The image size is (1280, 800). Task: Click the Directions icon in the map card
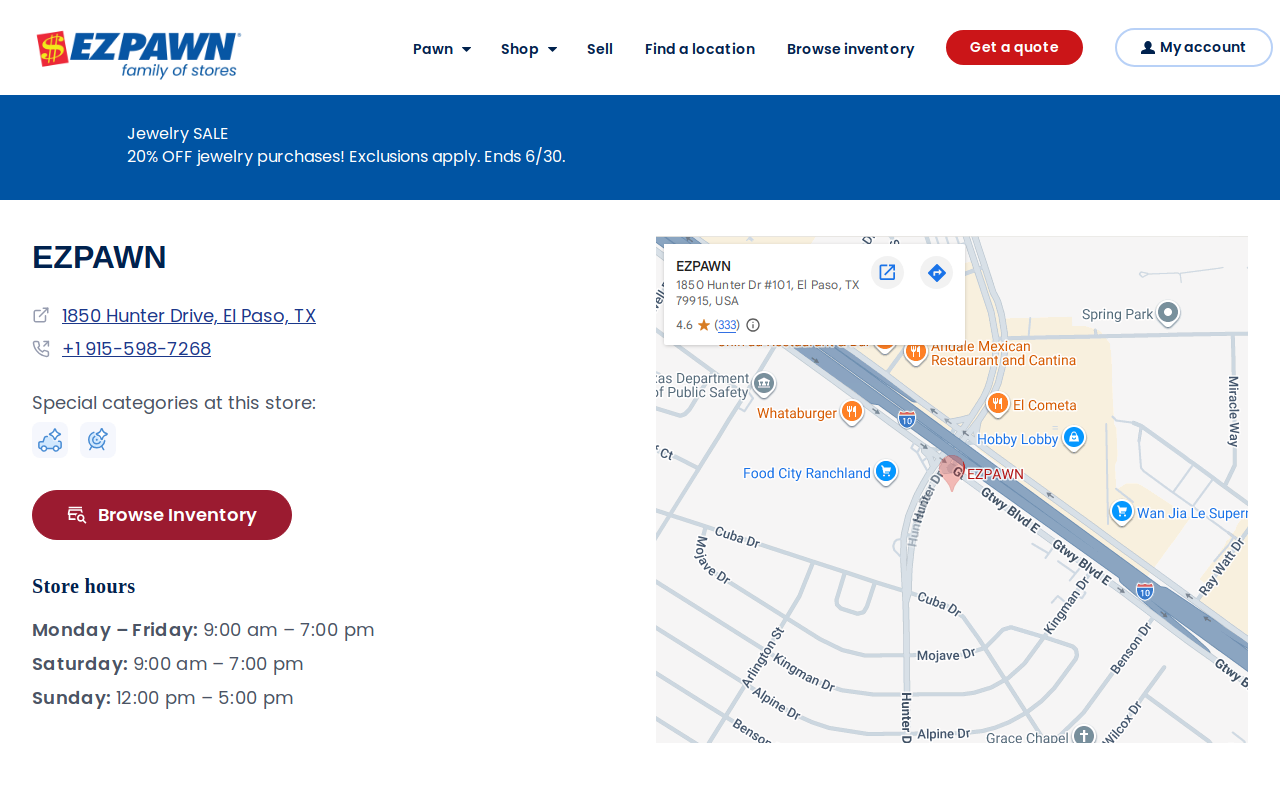coord(936,272)
